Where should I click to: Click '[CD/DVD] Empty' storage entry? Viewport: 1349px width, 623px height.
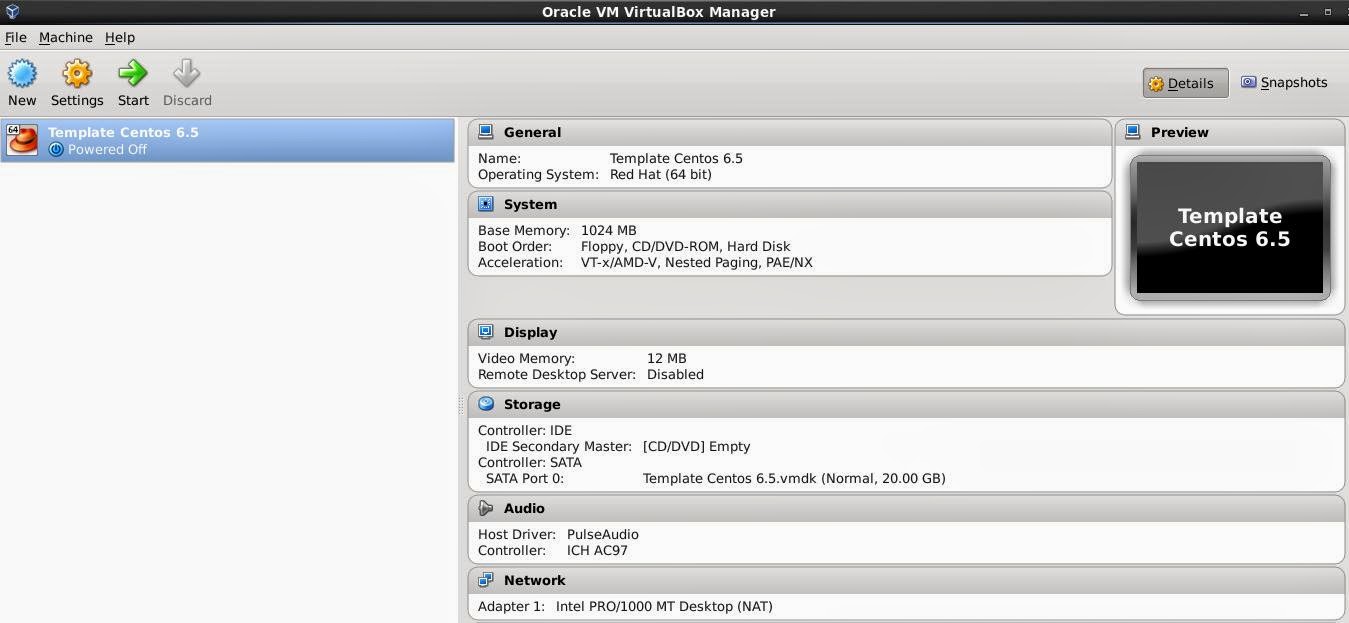[x=696, y=446]
